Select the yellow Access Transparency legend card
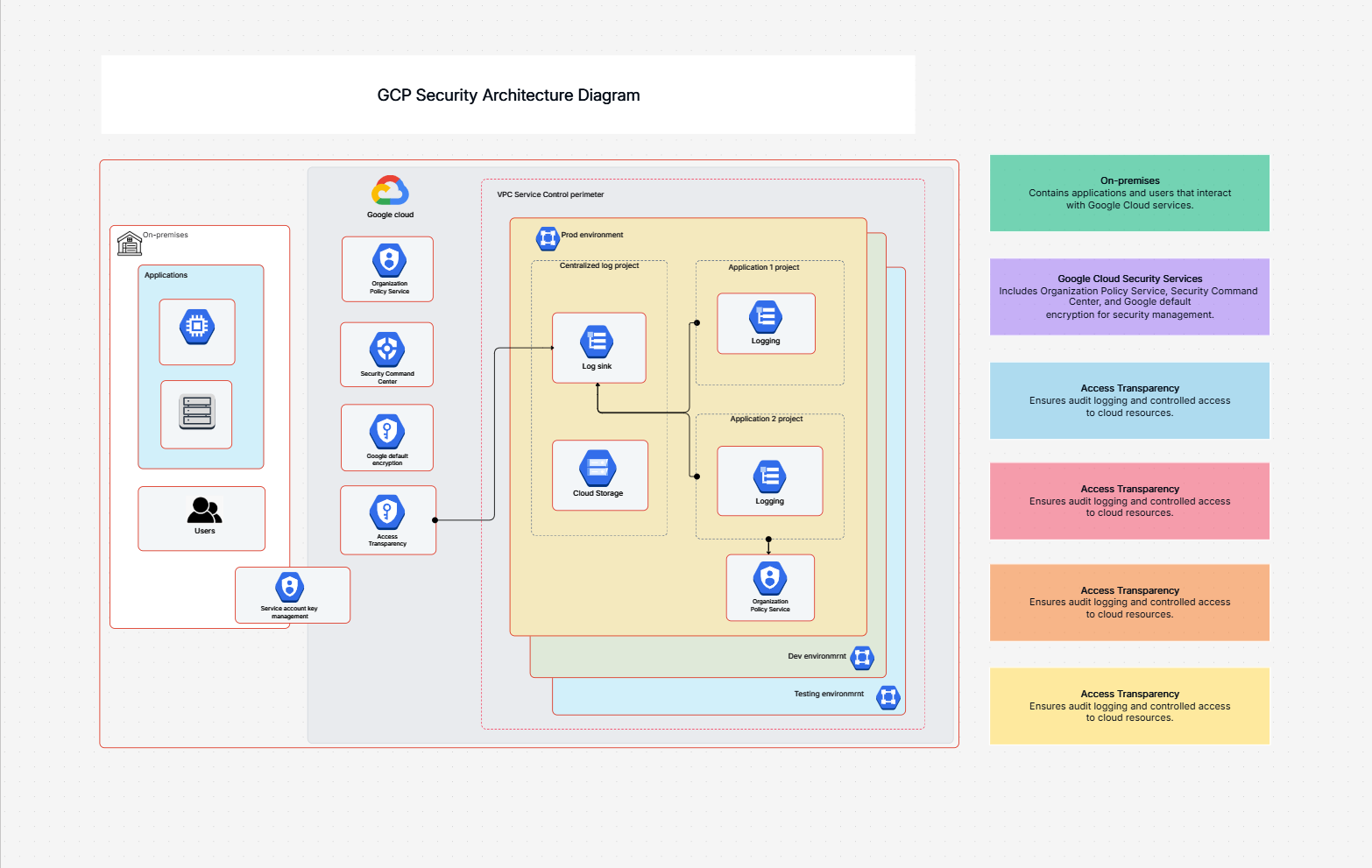Image resolution: width=1372 pixels, height=868 pixels. 1128,706
